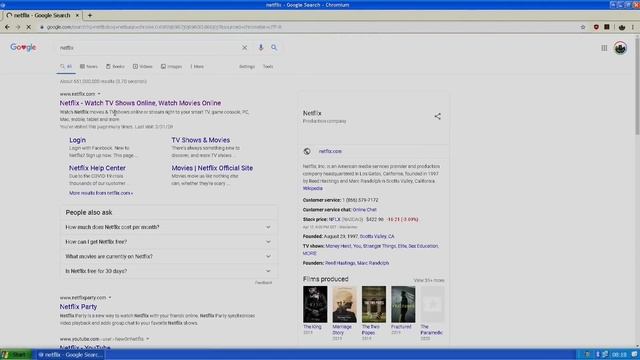Open the www.netflixparty.com result dropdown arrow
Image resolution: width=640 pixels, height=360 pixels.
[x=110, y=298]
